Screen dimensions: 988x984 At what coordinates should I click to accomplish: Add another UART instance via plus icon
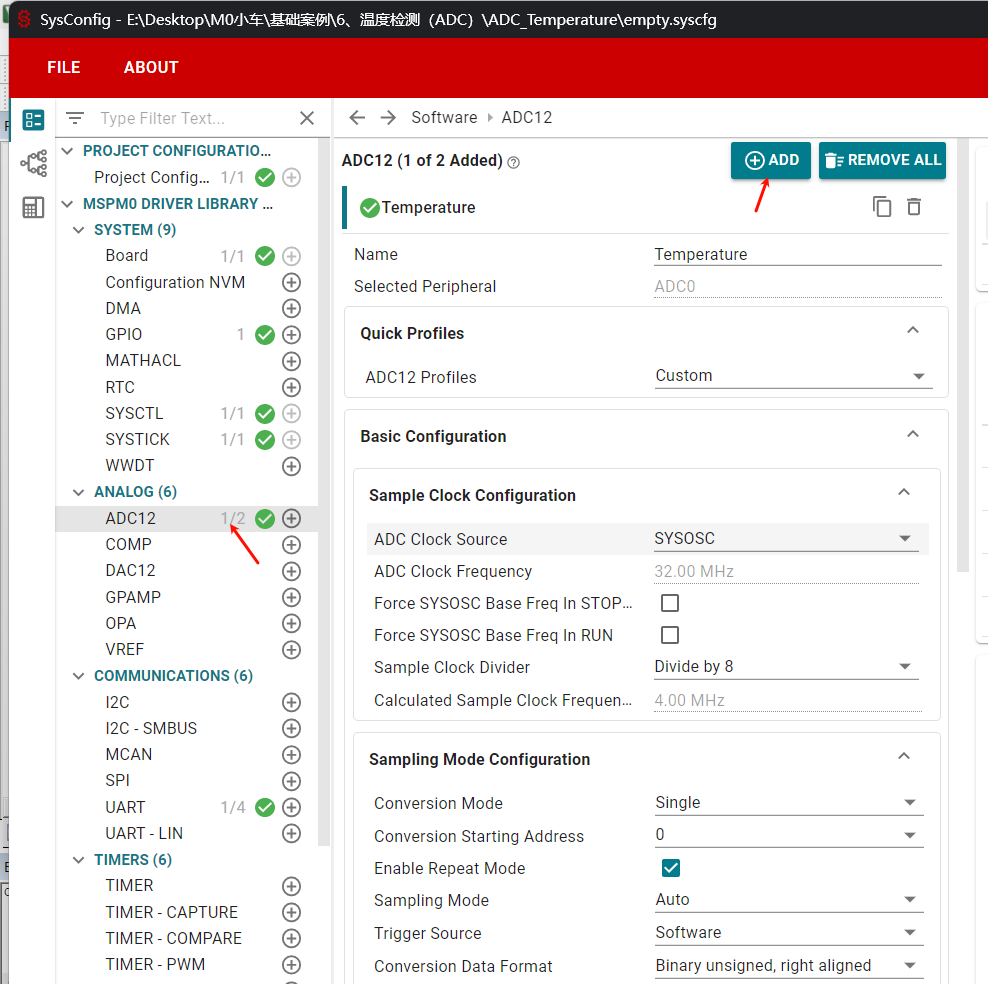(291, 807)
